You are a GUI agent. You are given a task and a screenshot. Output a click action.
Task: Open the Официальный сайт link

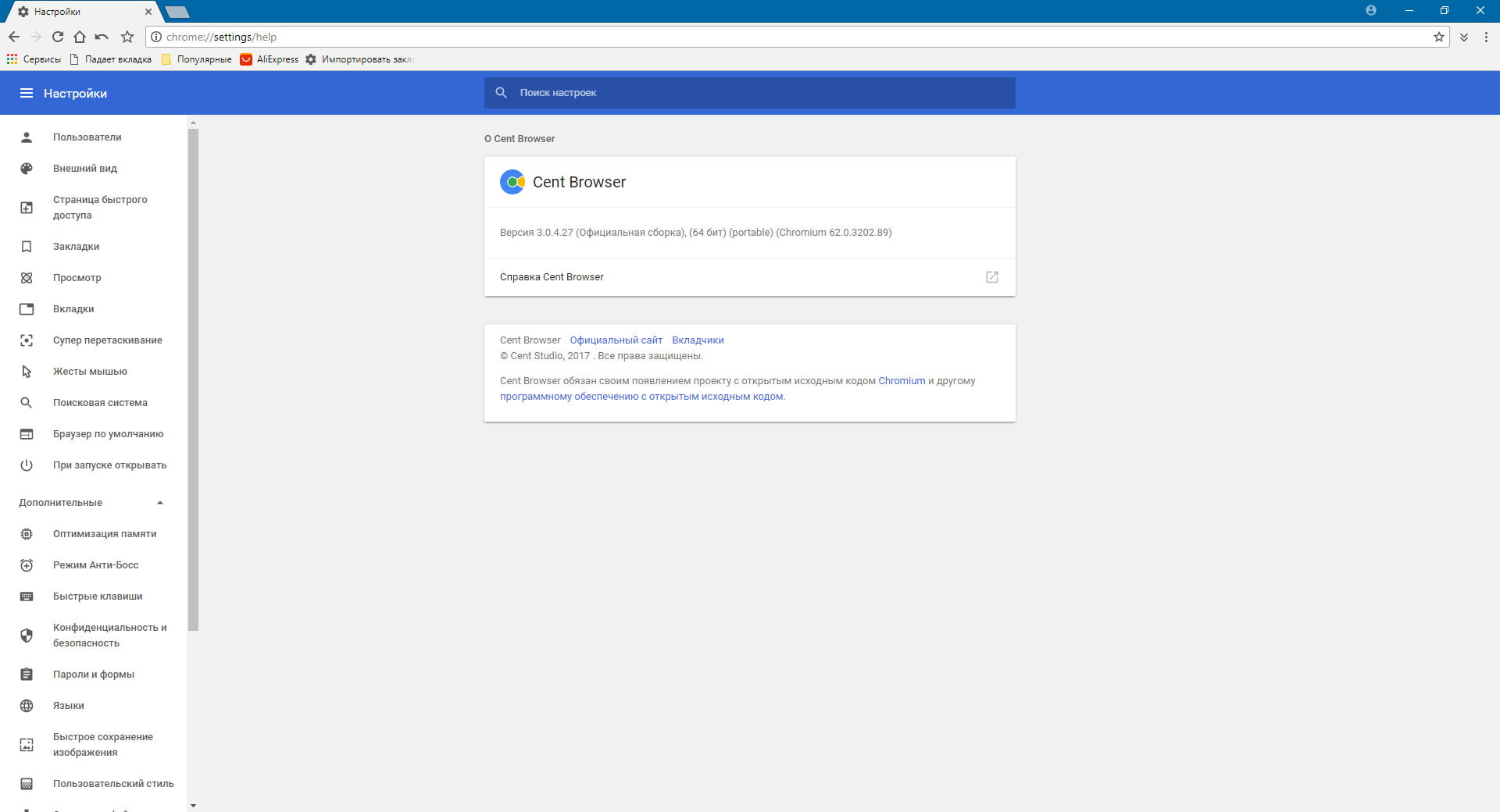click(616, 340)
